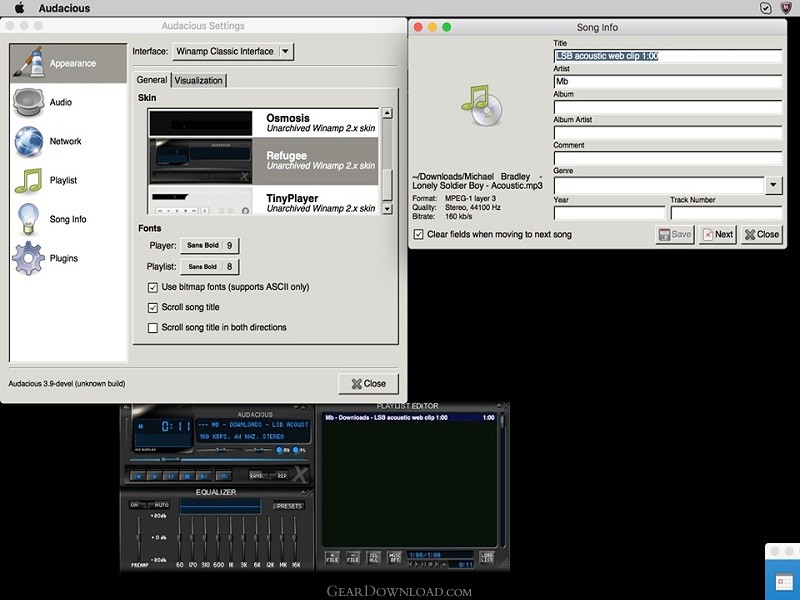This screenshot has width=800, height=600.
Task: Click the player volume slider
Action: click(220, 450)
